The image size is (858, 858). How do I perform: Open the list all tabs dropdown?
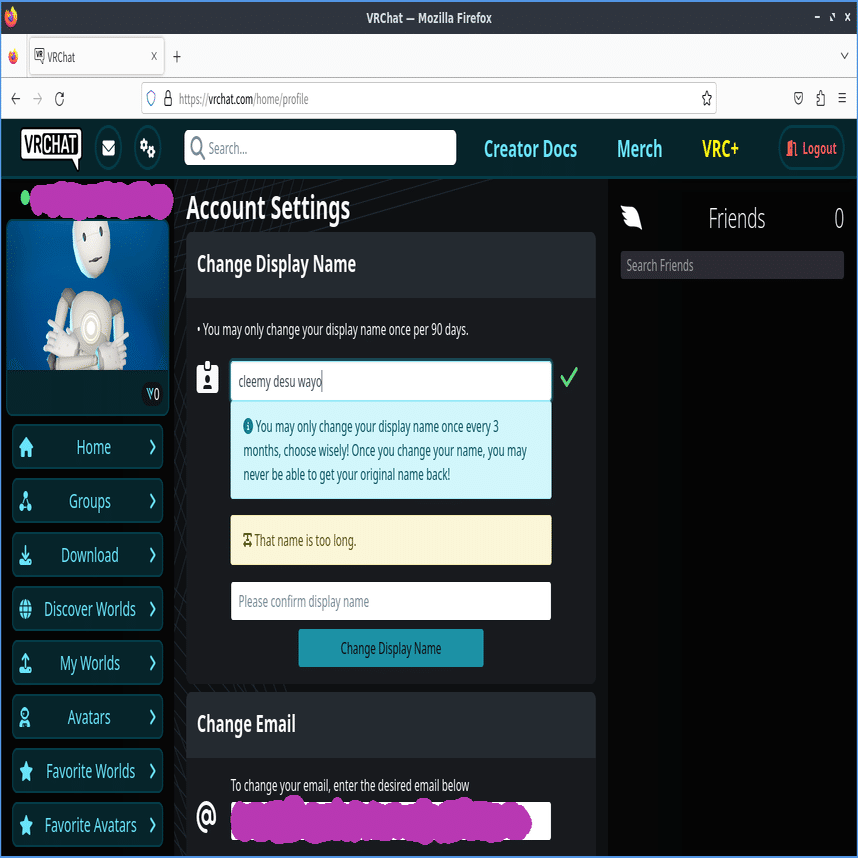click(x=844, y=56)
